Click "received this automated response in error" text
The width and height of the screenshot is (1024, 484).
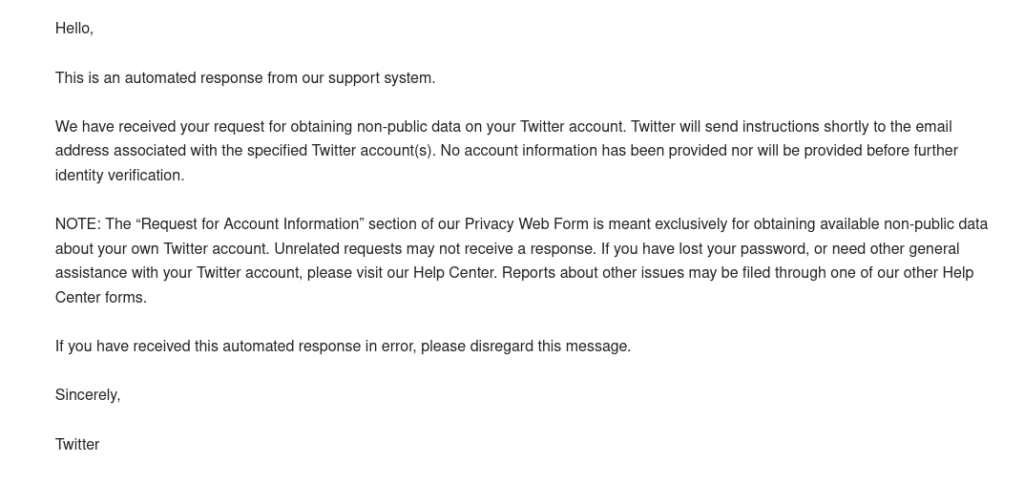click(256, 346)
